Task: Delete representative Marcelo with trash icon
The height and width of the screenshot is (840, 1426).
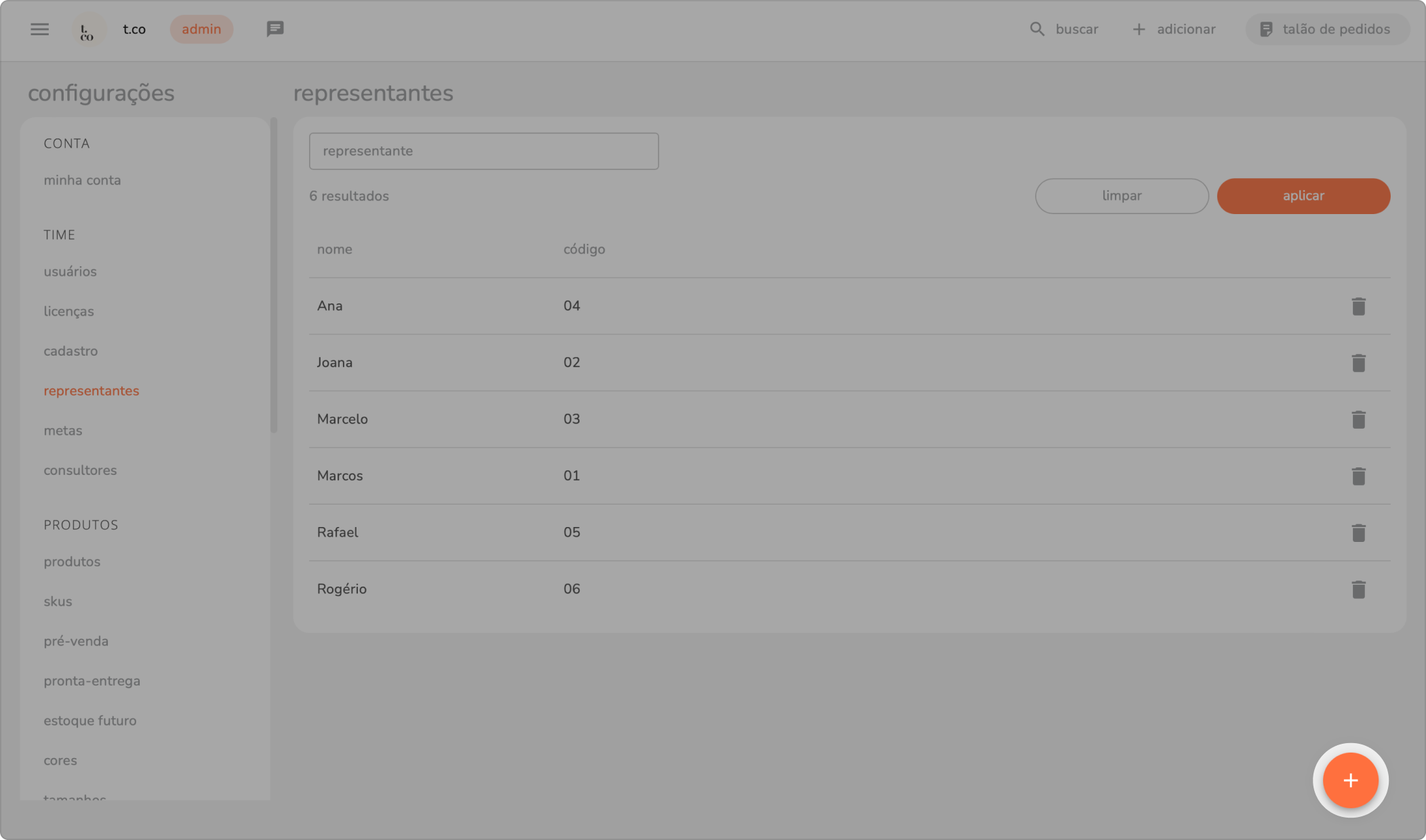Action: point(1358,419)
